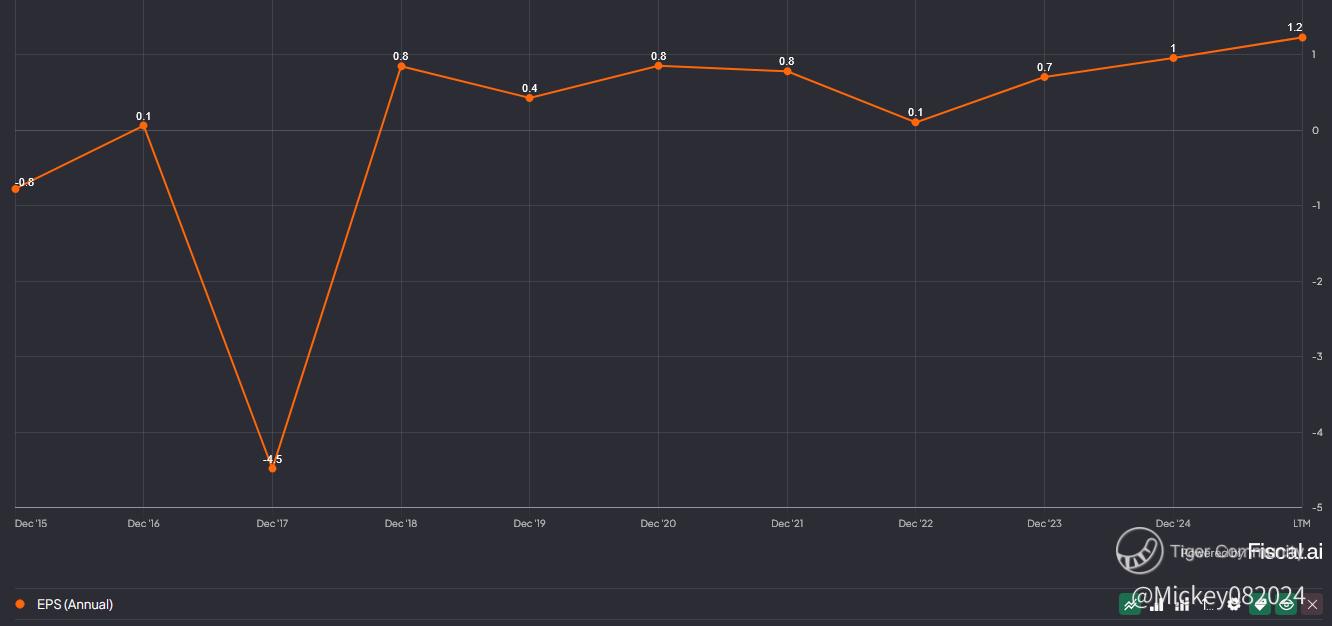Click the -4.5 value label

(x=272, y=459)
